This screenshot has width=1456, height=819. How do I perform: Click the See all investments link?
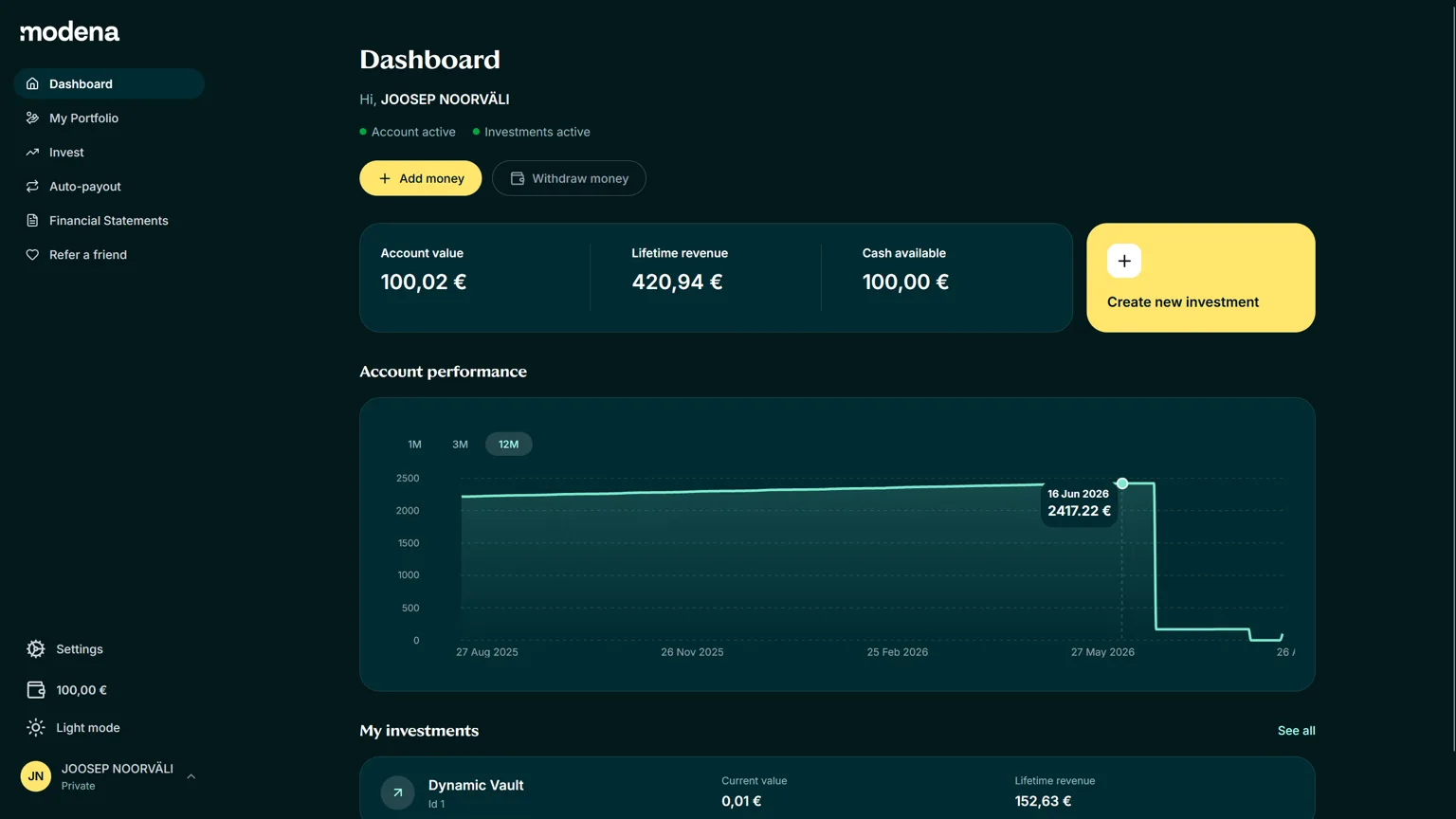tap(1296, 731)
